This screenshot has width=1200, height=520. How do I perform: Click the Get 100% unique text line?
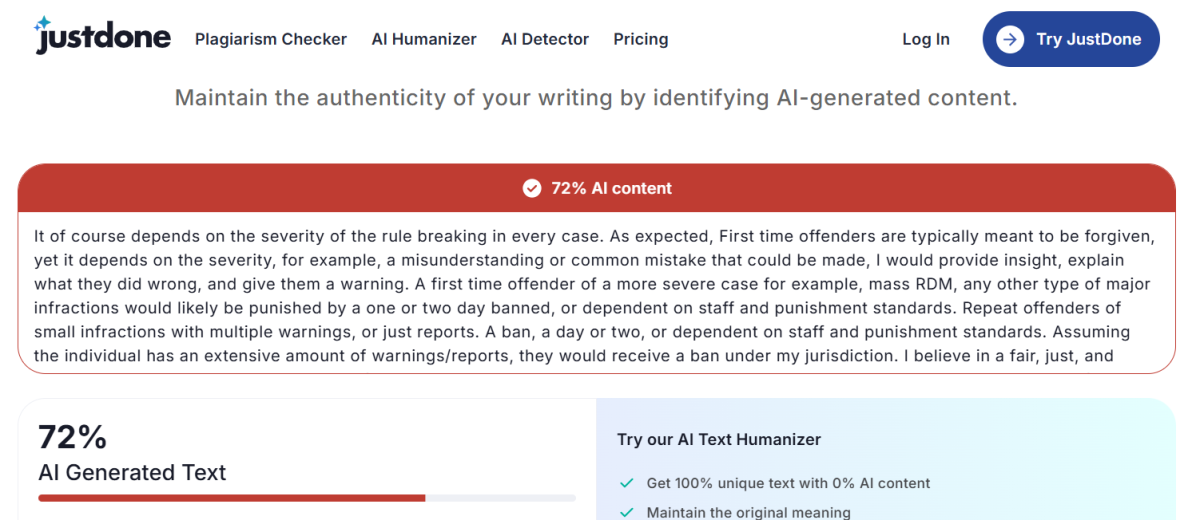click(x=788, y=483)
